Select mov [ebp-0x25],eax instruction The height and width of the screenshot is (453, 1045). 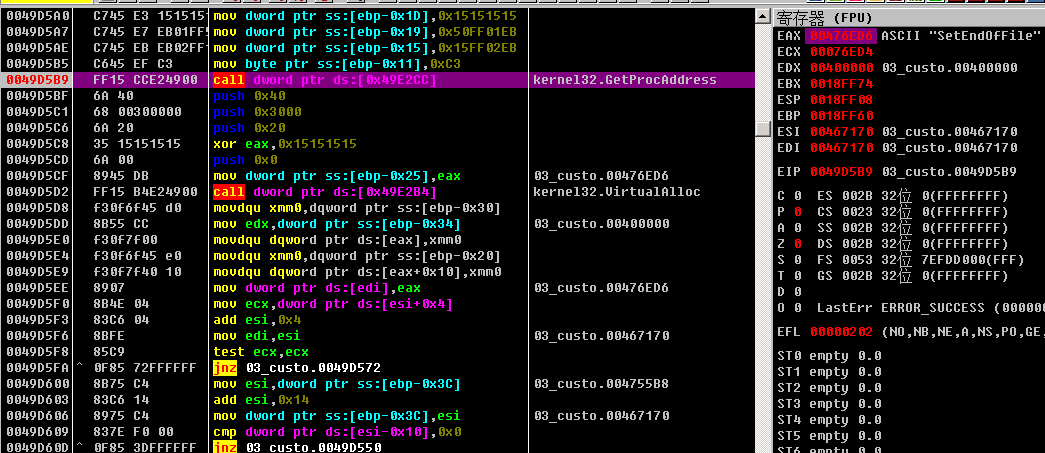(x=337, y=175)
